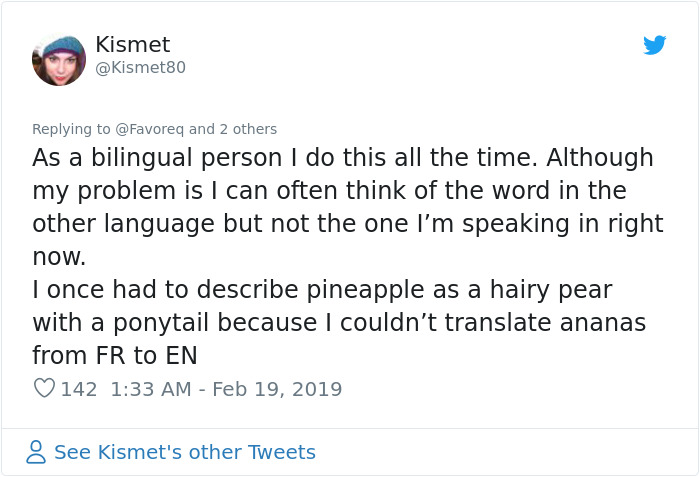Open the @Kismet80 handle
The height and width of the screenshot is (477, 700).
[x=140, y=68]
